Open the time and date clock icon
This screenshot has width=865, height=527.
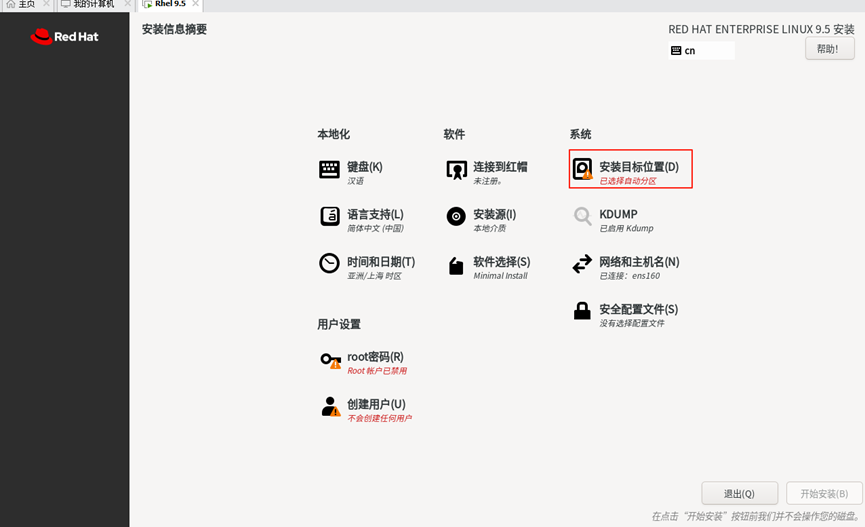(x=329, y=263)
